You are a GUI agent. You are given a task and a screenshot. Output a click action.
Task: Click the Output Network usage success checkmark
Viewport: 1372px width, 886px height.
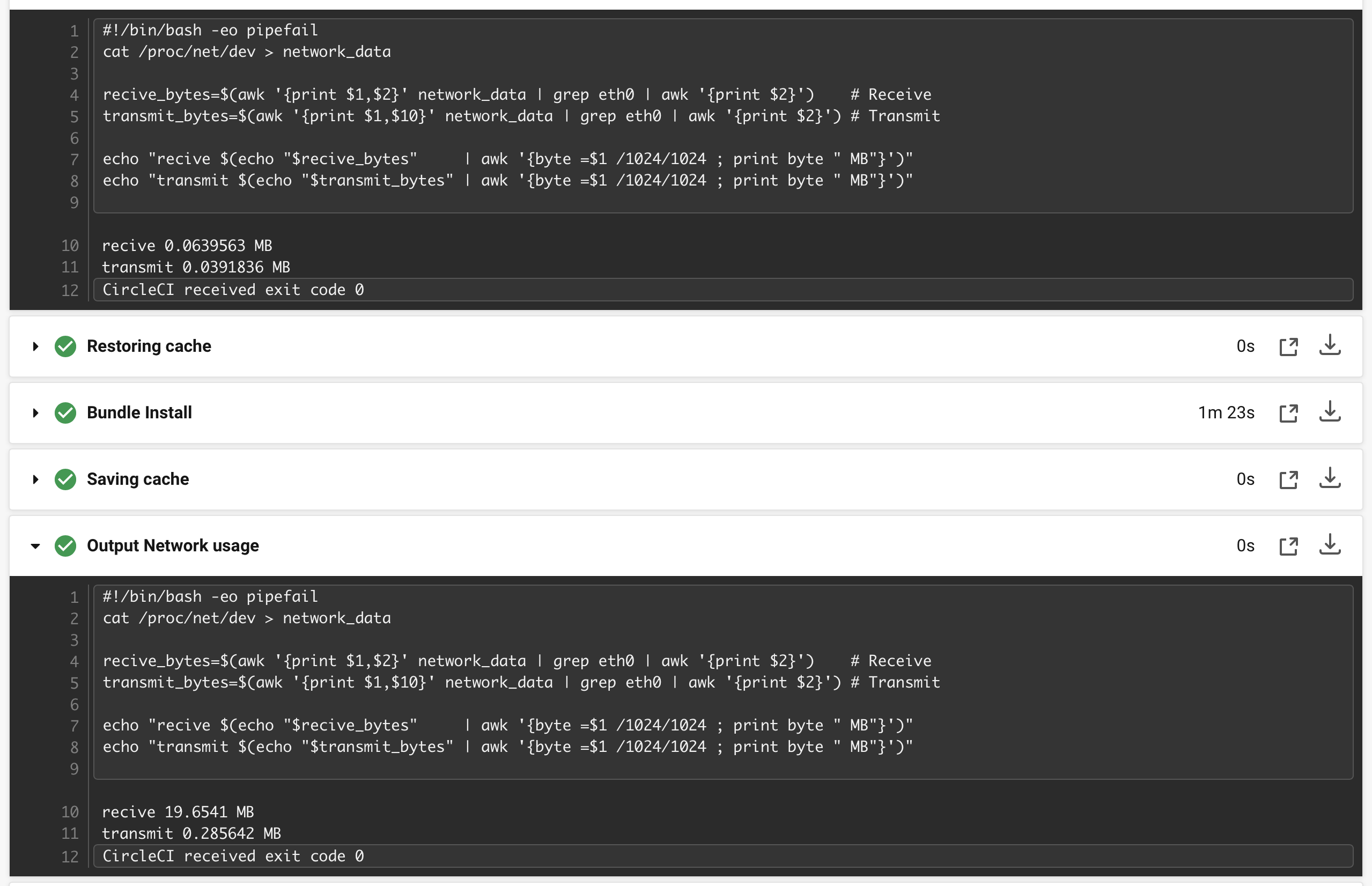click(65, 546)
